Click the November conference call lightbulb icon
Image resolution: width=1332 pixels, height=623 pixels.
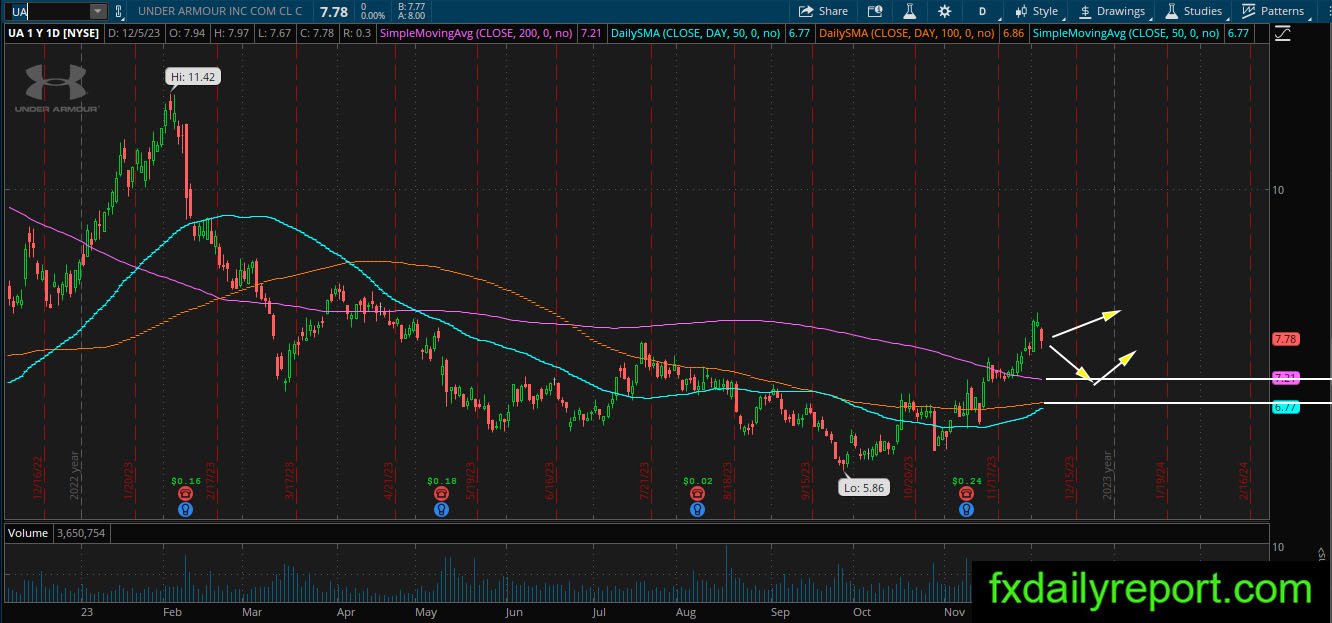[966, 509]
